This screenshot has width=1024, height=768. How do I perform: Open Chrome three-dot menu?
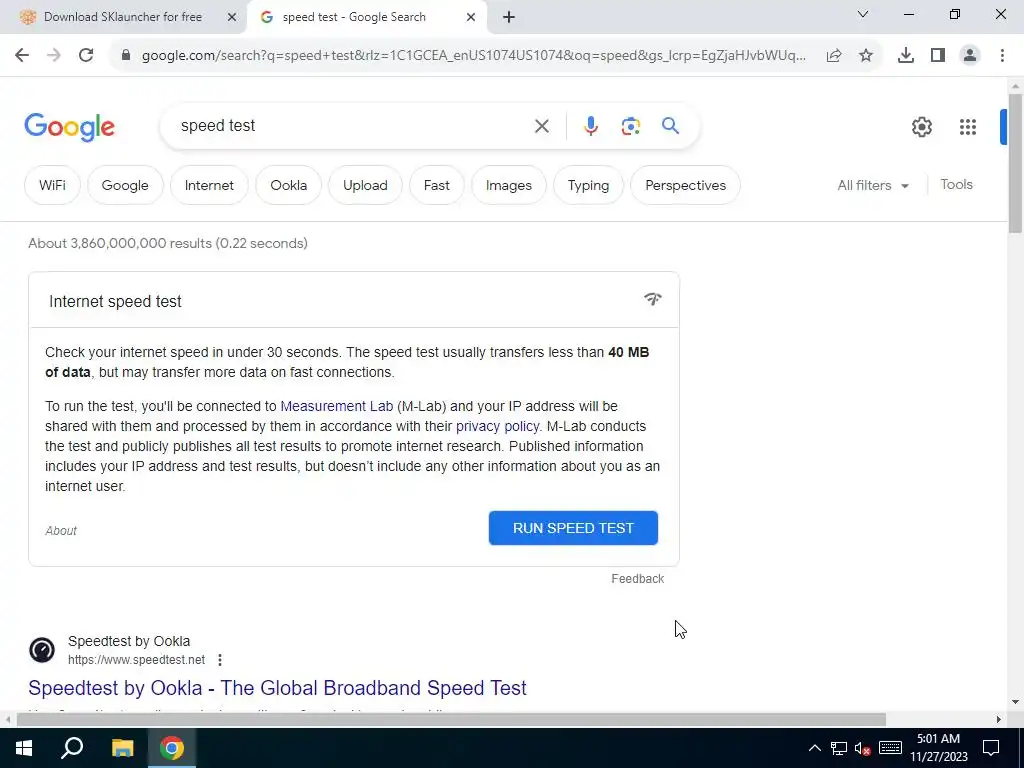point(1002,56)
